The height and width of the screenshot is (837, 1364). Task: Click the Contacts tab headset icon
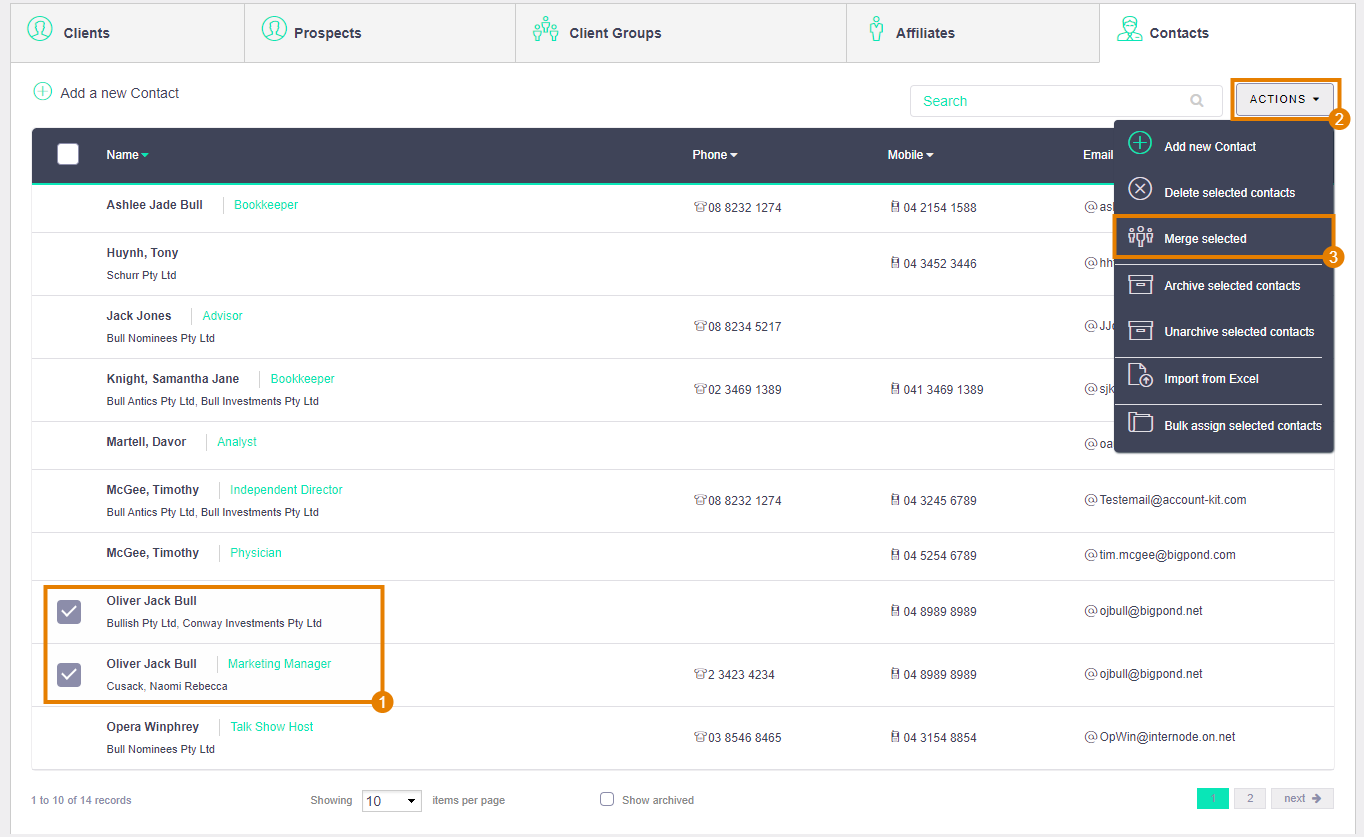[1130, 29]
